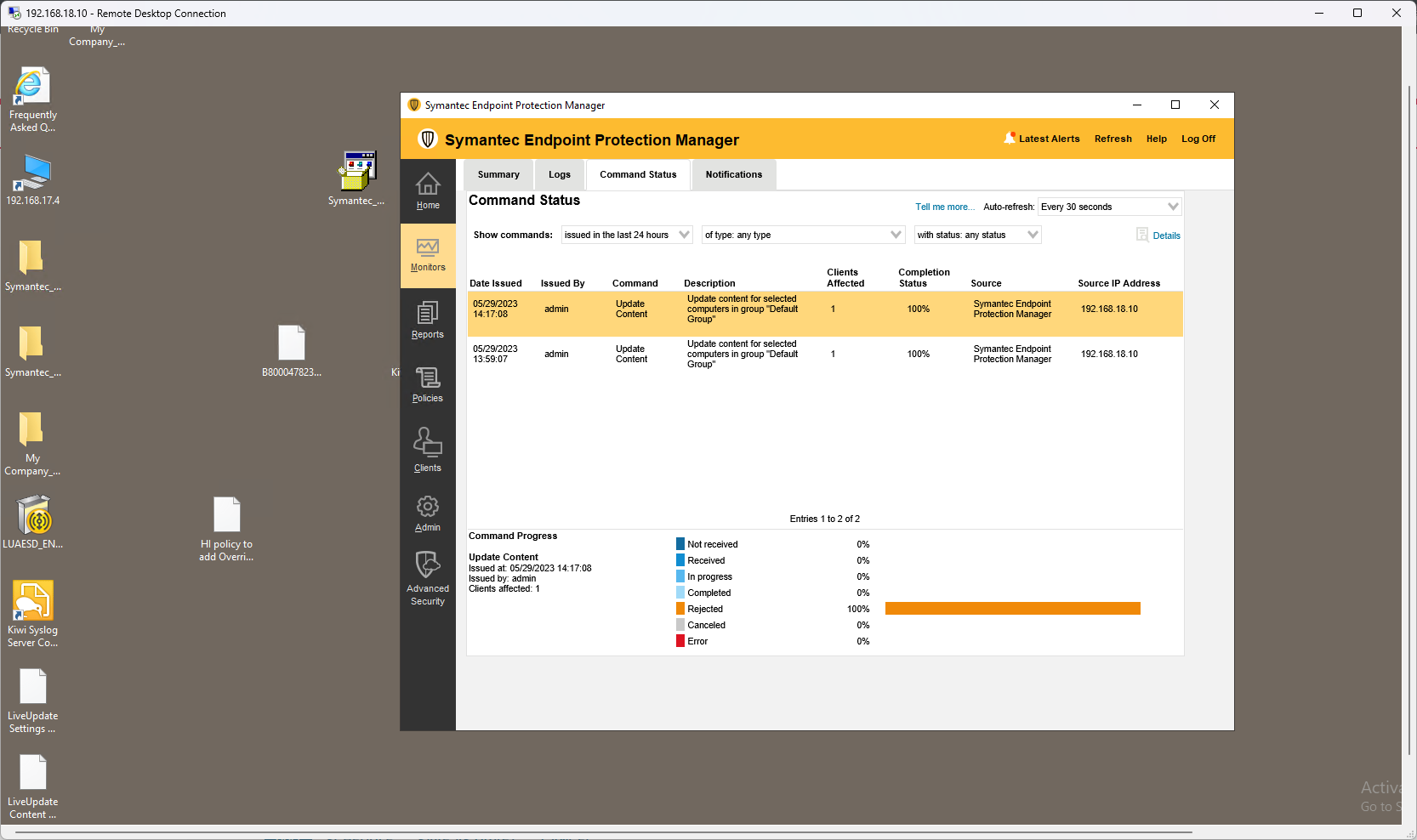Switch to the Summary tab

point(498,174)
